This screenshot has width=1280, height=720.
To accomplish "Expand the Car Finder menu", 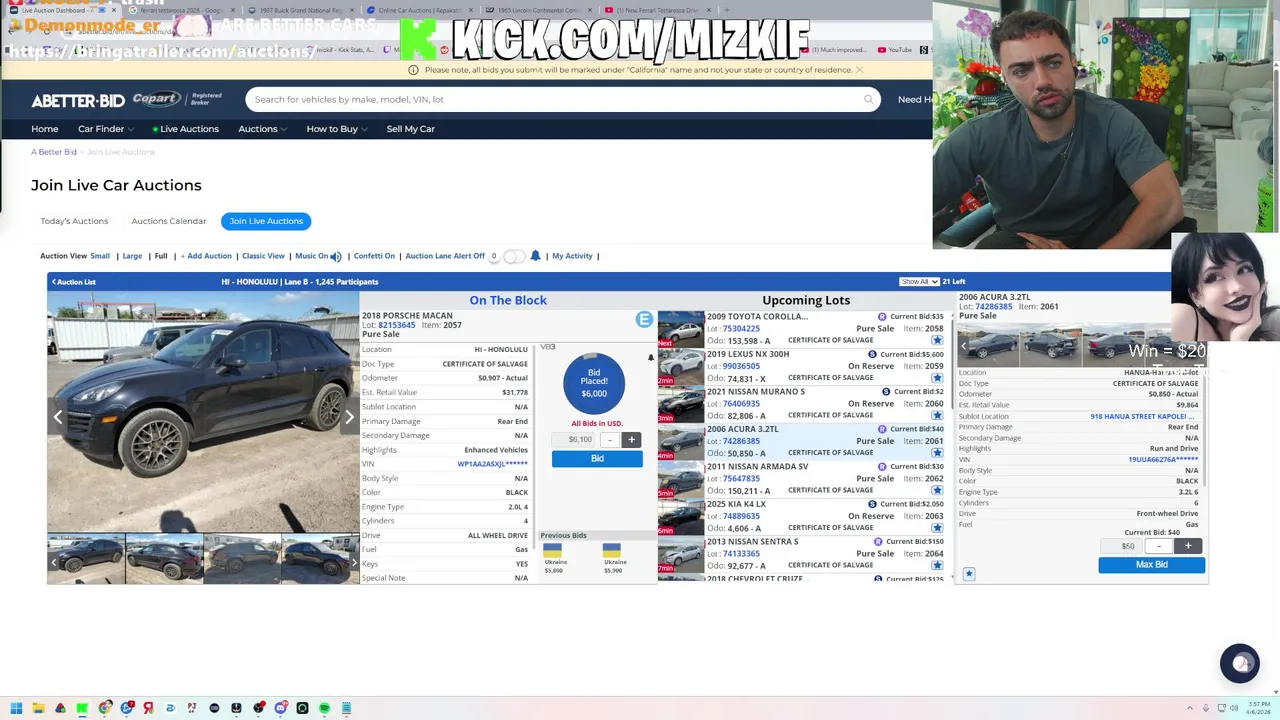I will [x=105, y=129].
